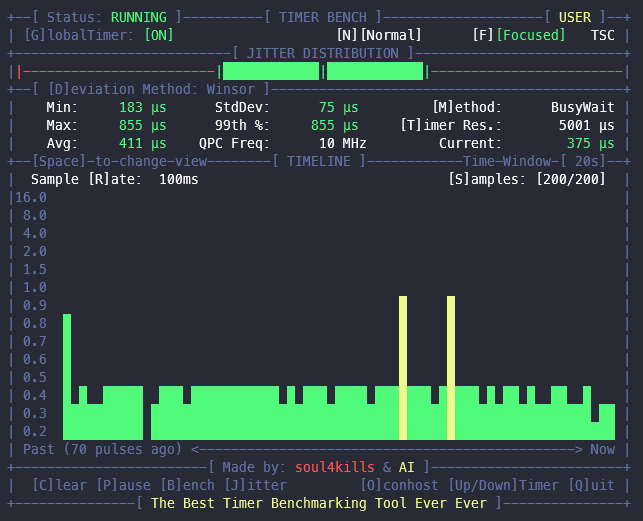The width and height of the screenshot is (643, 521).
Task: Click [Space]-to-change-view label
Action: click(119, 161)
